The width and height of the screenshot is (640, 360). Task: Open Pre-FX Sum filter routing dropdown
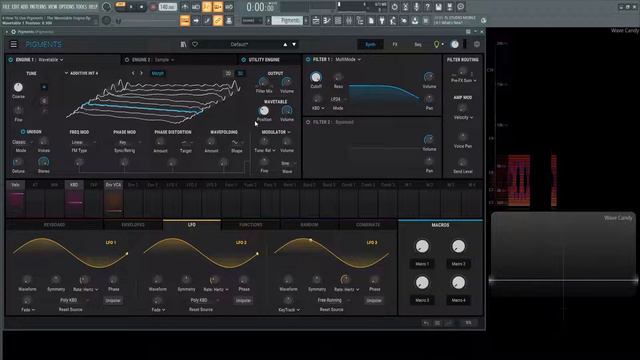(x=463, y=80)
